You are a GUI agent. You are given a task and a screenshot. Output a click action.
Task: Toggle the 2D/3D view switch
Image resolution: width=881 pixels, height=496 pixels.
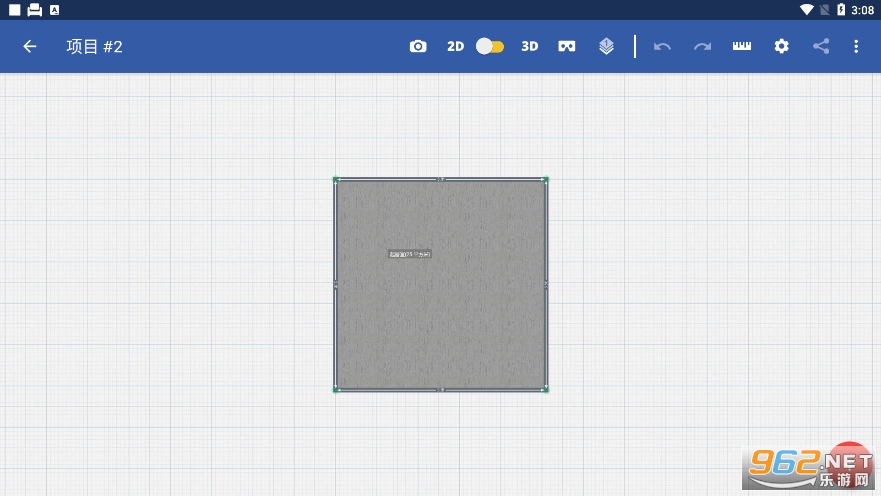pos(490,46)
